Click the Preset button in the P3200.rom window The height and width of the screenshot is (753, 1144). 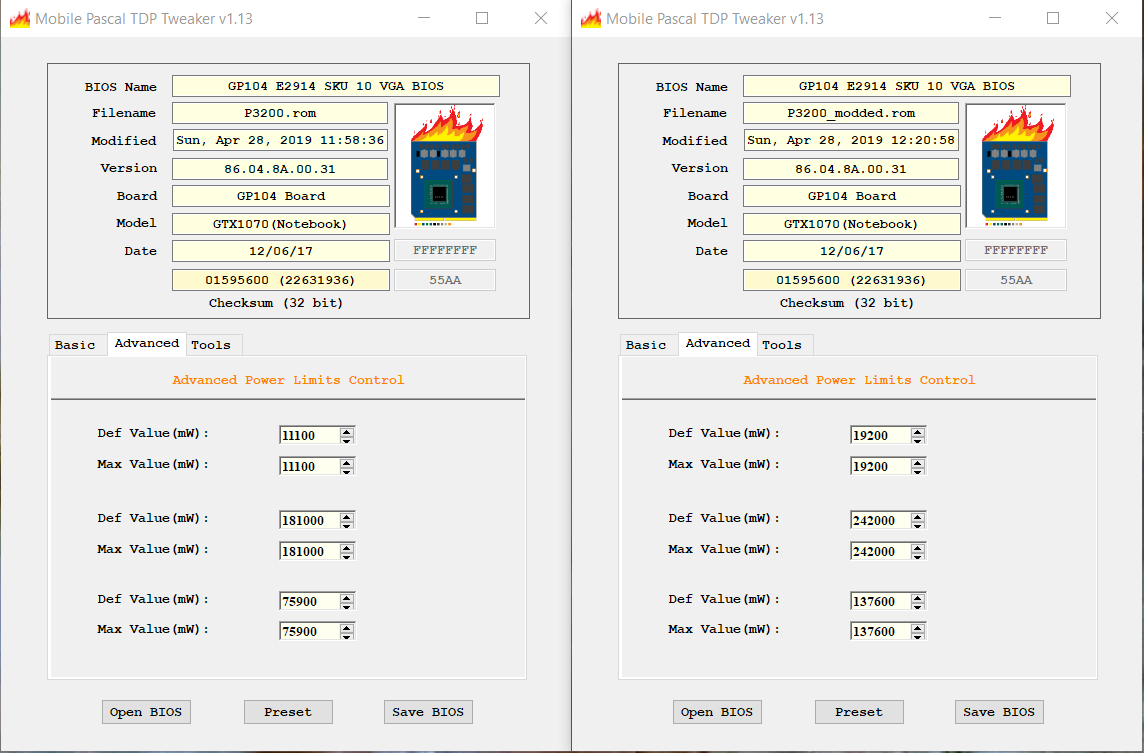(288, 712)
